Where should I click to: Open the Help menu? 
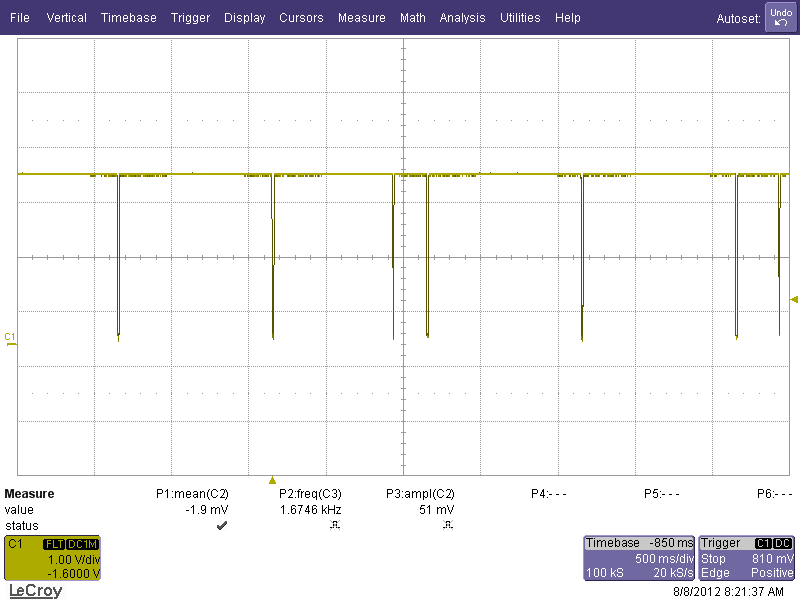tap(567, 18)
